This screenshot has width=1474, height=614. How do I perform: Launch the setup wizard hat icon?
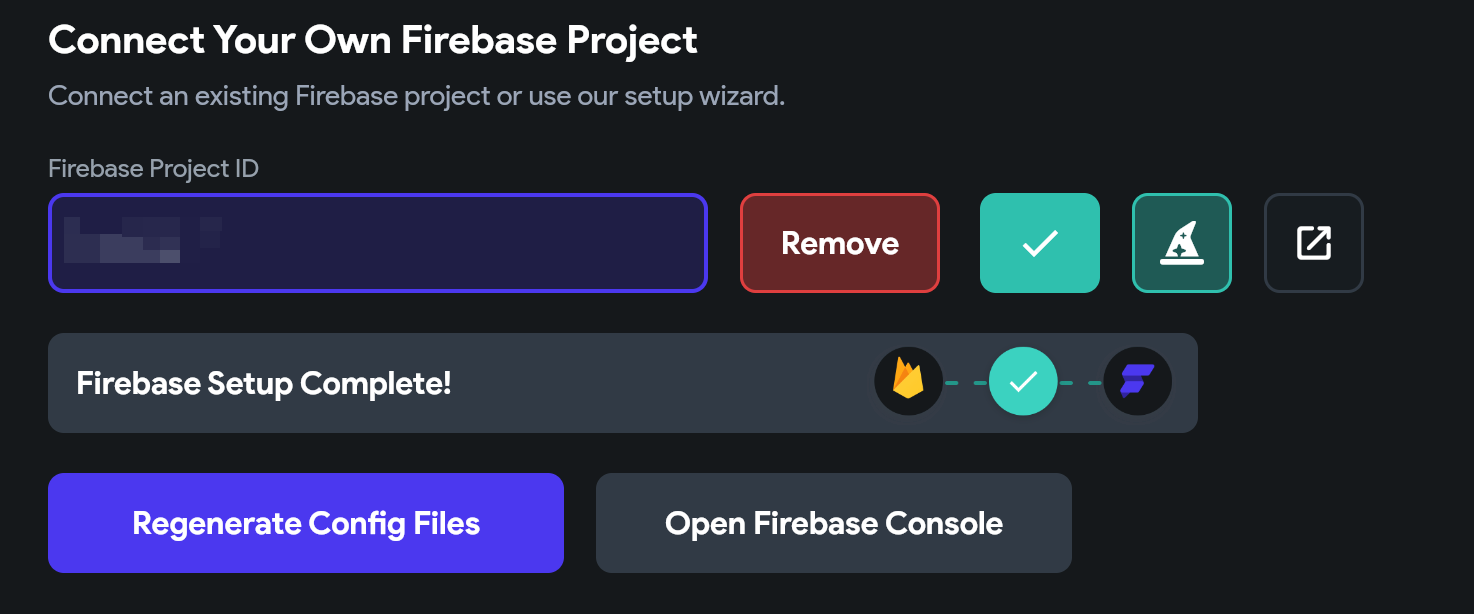tap(1182, 243)
